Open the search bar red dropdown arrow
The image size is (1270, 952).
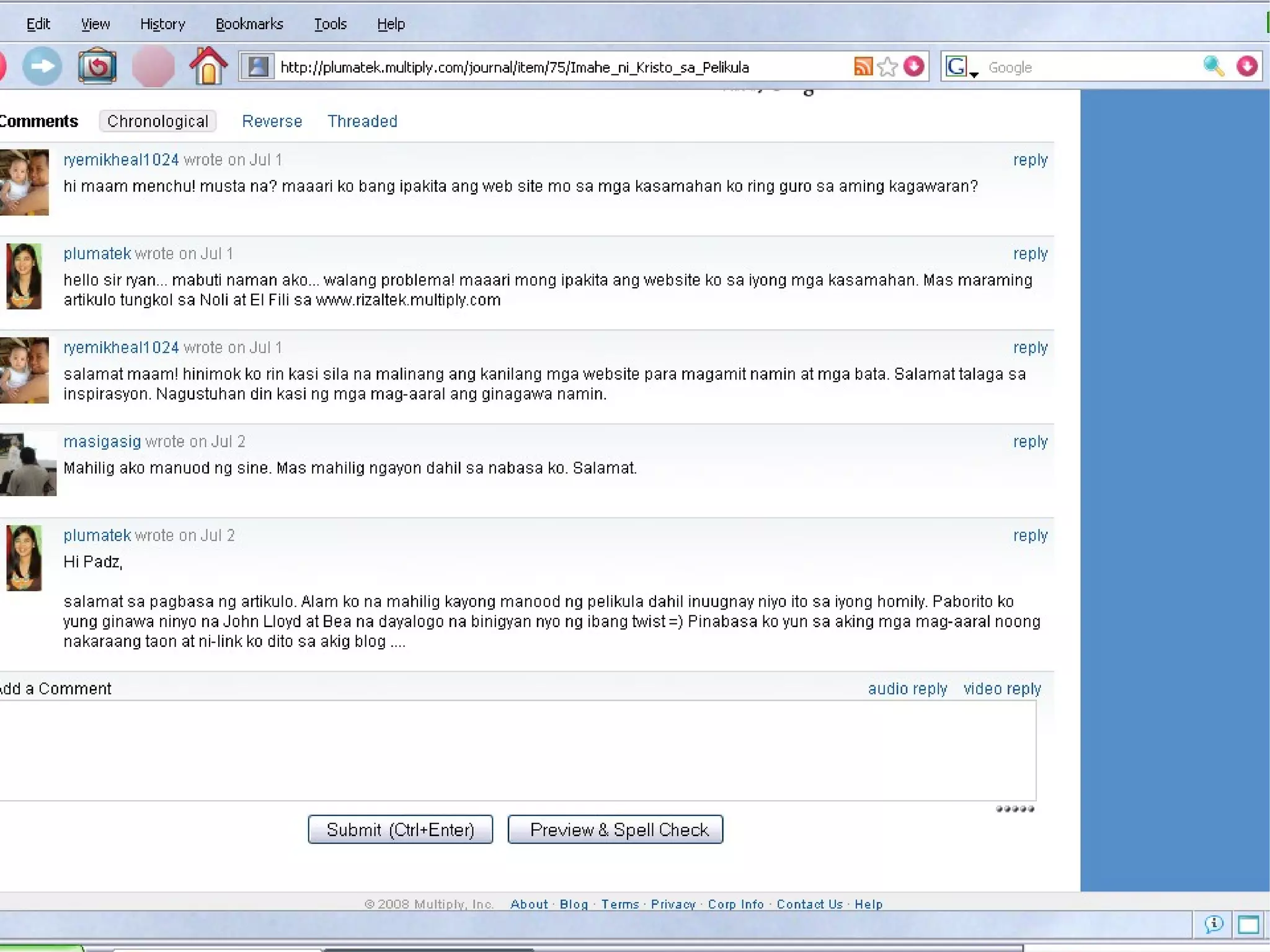(x=1246, y=66)
